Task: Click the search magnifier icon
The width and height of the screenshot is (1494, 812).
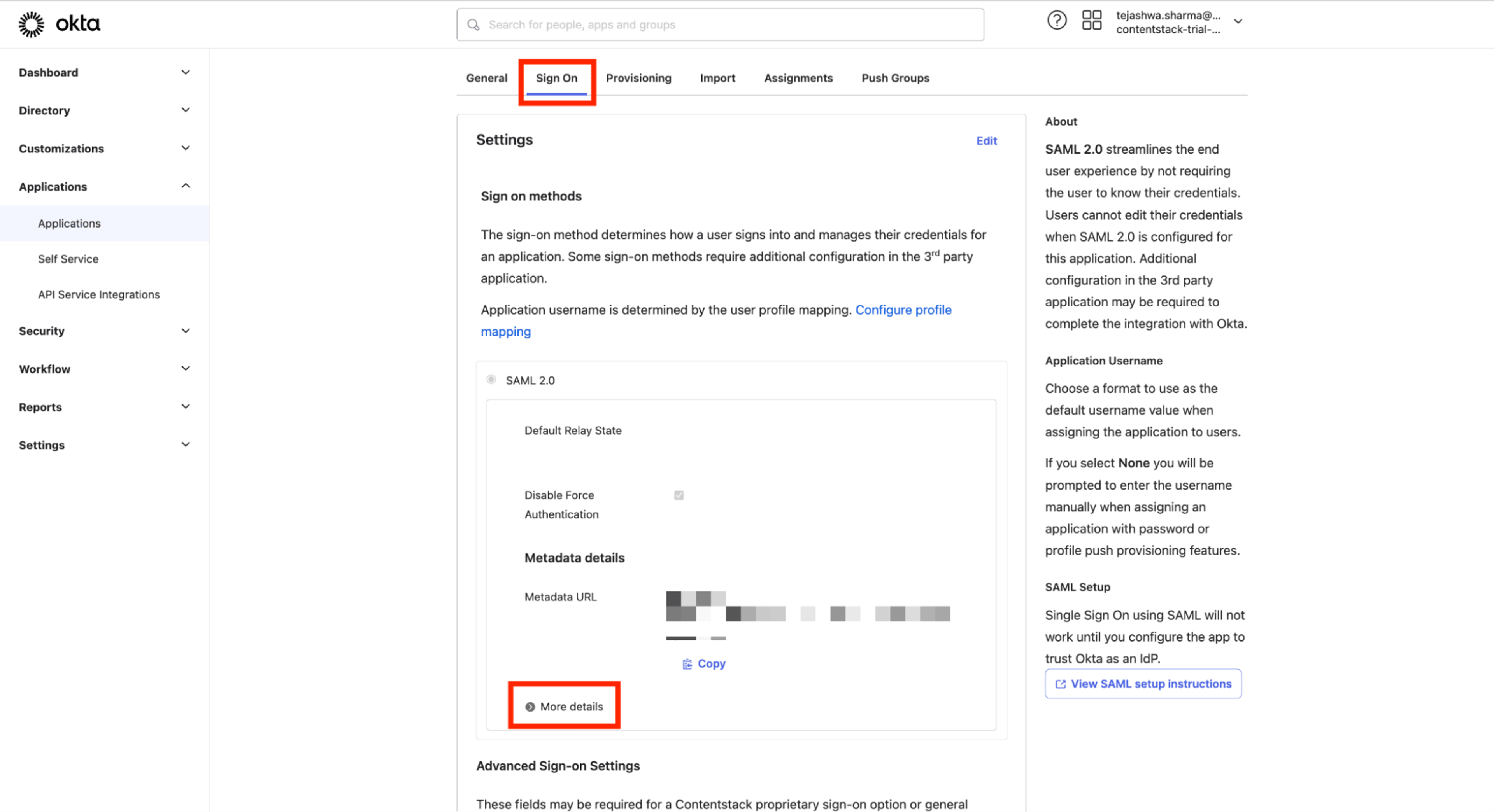Action: point(473,25)
